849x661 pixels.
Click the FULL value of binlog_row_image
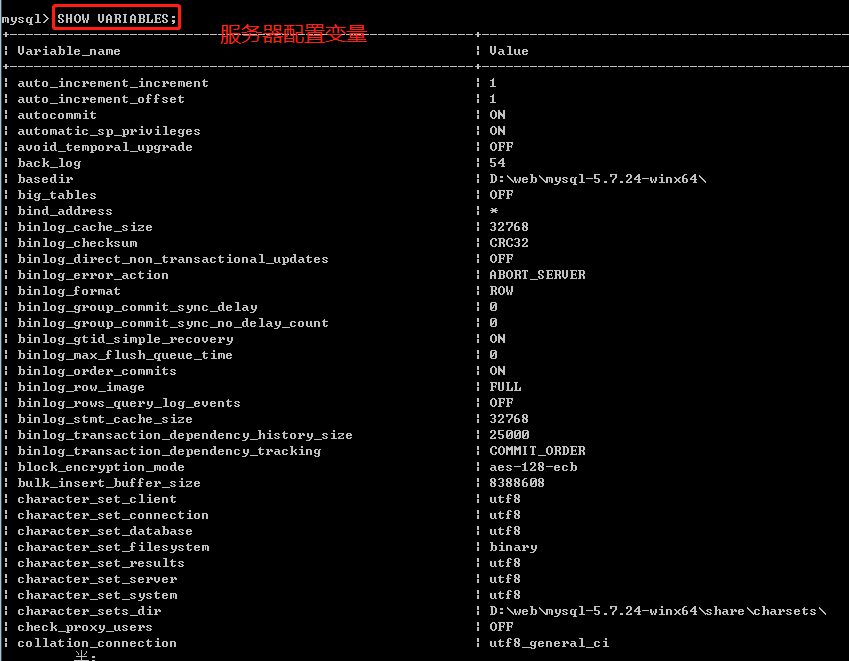point(505,387)
